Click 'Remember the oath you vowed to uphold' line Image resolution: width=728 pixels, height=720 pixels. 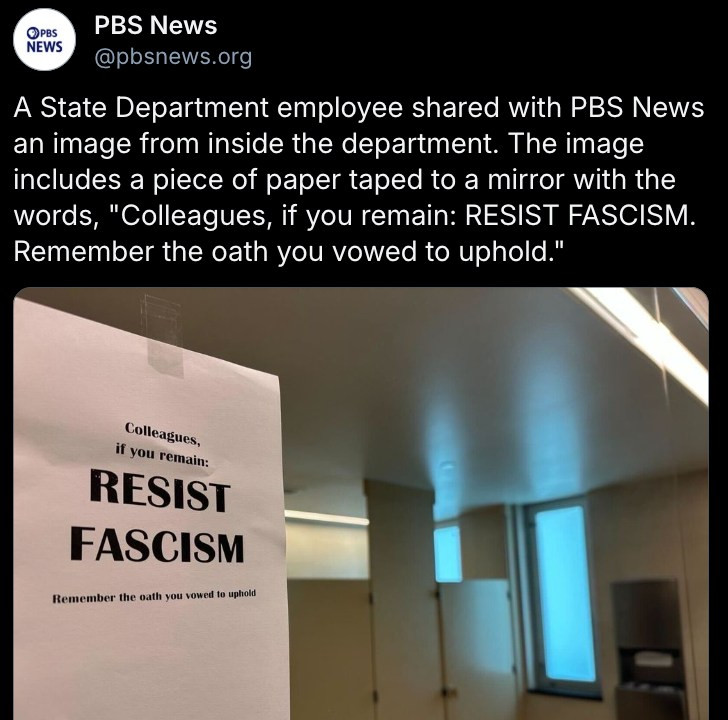(154, 596)
